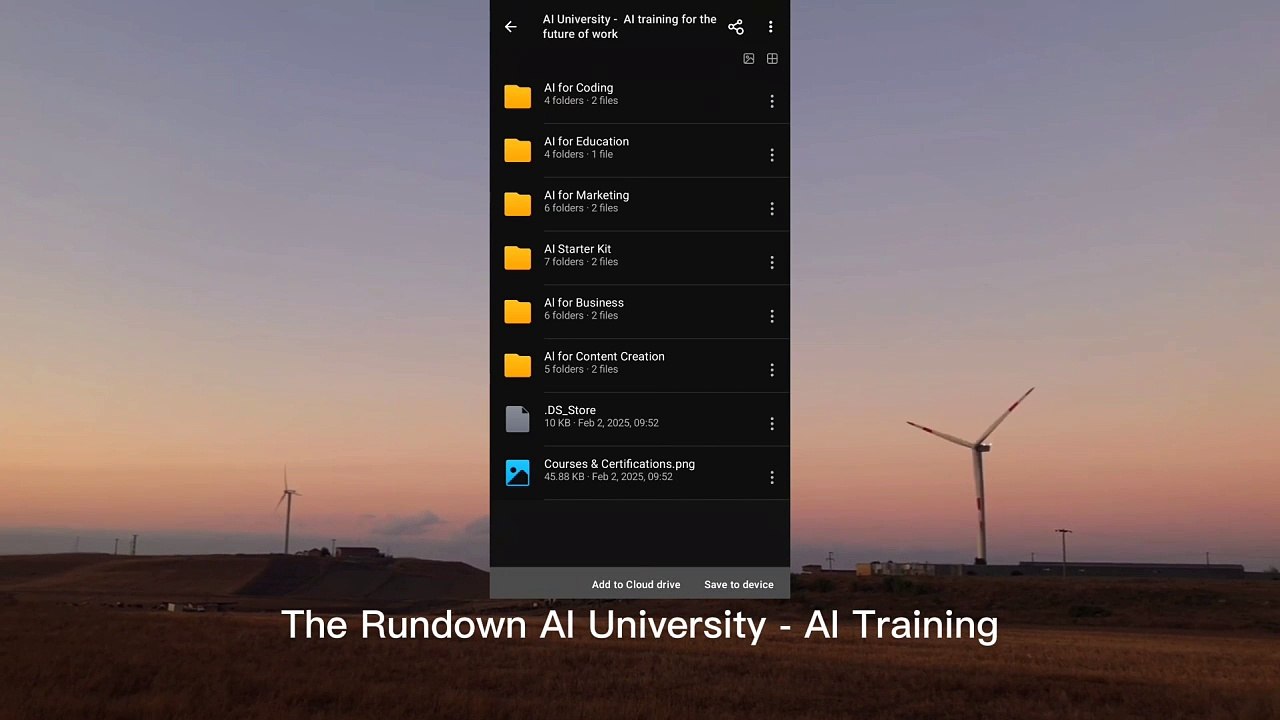Select the .DS_Store file icon
Image resolution: width=1280 pixels, height=720 pixels.
[517, 419]
